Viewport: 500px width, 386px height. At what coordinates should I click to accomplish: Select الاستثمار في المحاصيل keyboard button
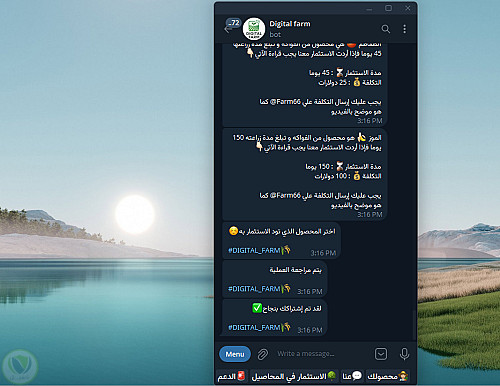coord(294,377)
